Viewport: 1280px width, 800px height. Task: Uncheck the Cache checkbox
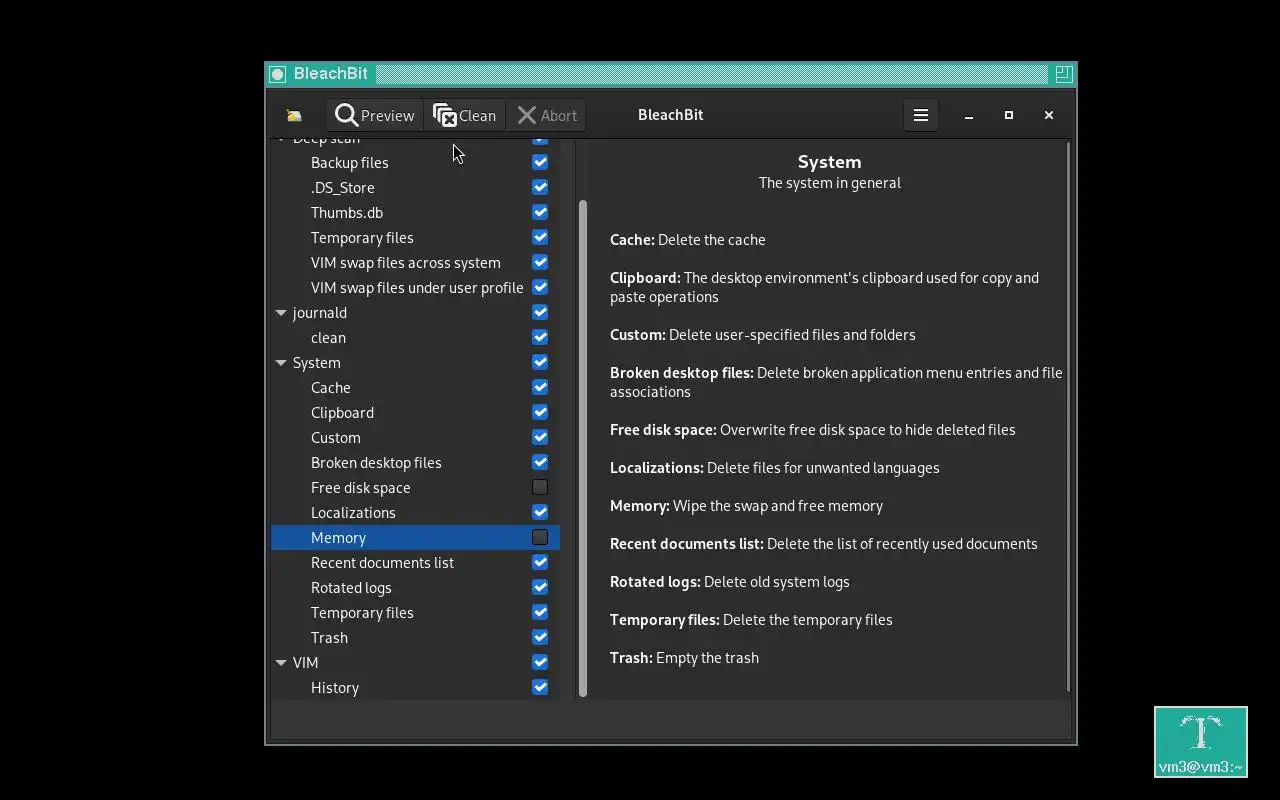[x=540, y=387]
